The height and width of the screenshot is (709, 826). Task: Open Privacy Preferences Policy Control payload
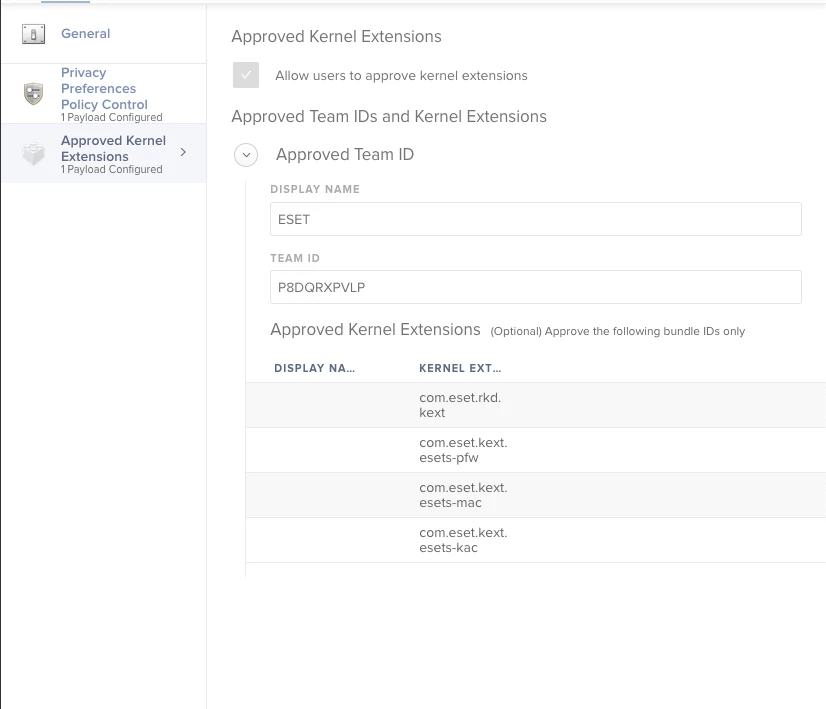(103, 94)
